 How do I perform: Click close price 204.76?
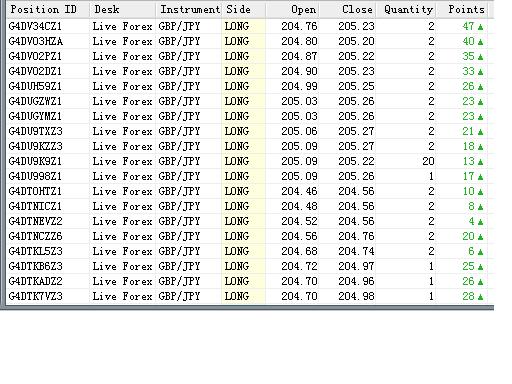coord(356,236)
